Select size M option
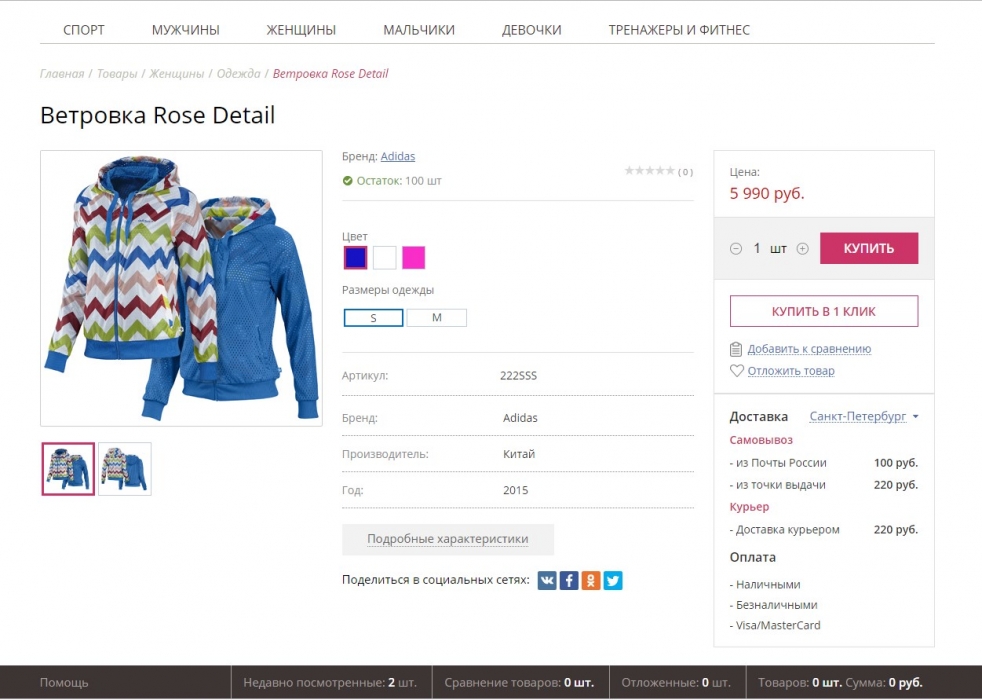The image size is (982, 700). click(437, 318)
